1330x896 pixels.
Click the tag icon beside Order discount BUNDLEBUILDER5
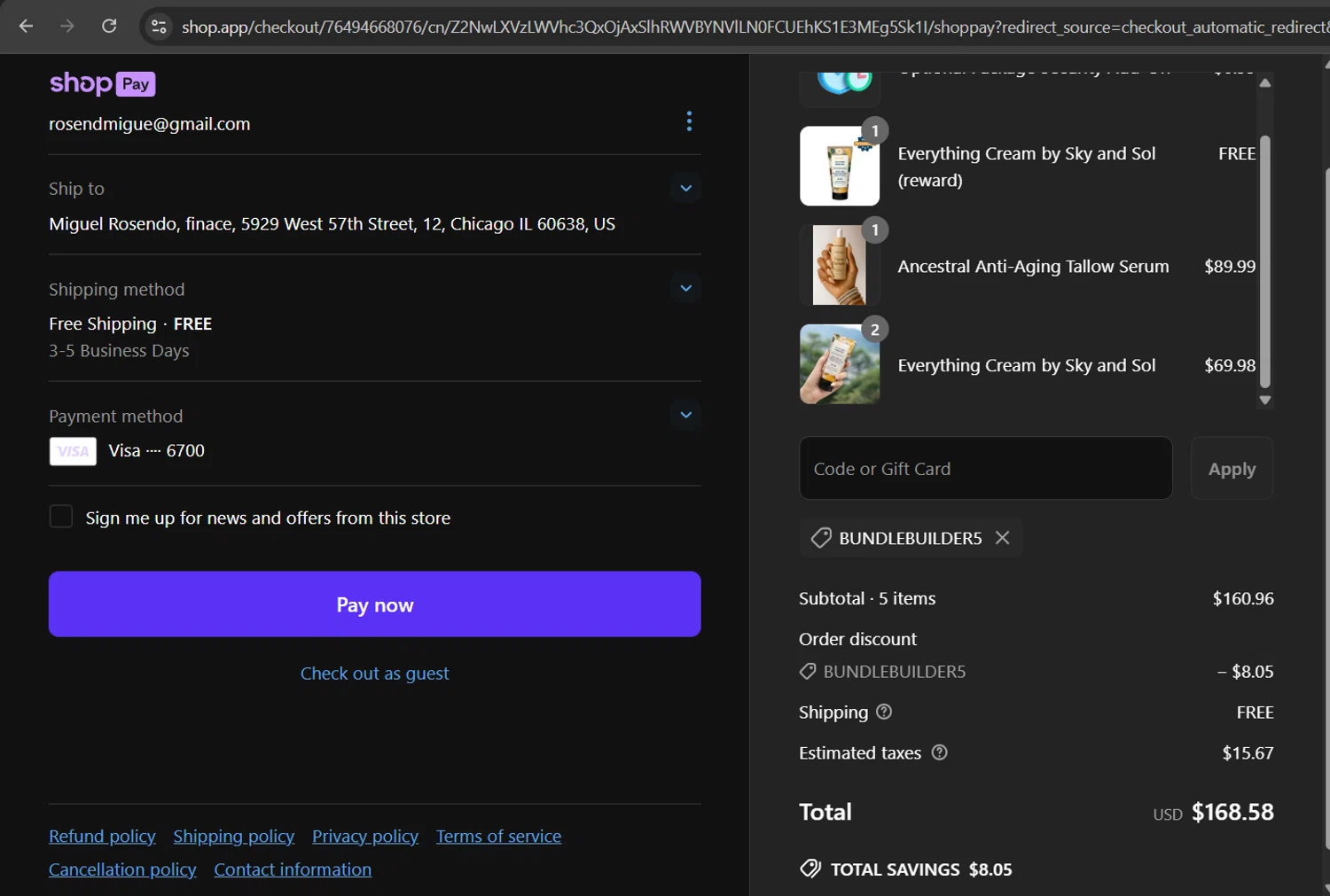pos(808,671)
